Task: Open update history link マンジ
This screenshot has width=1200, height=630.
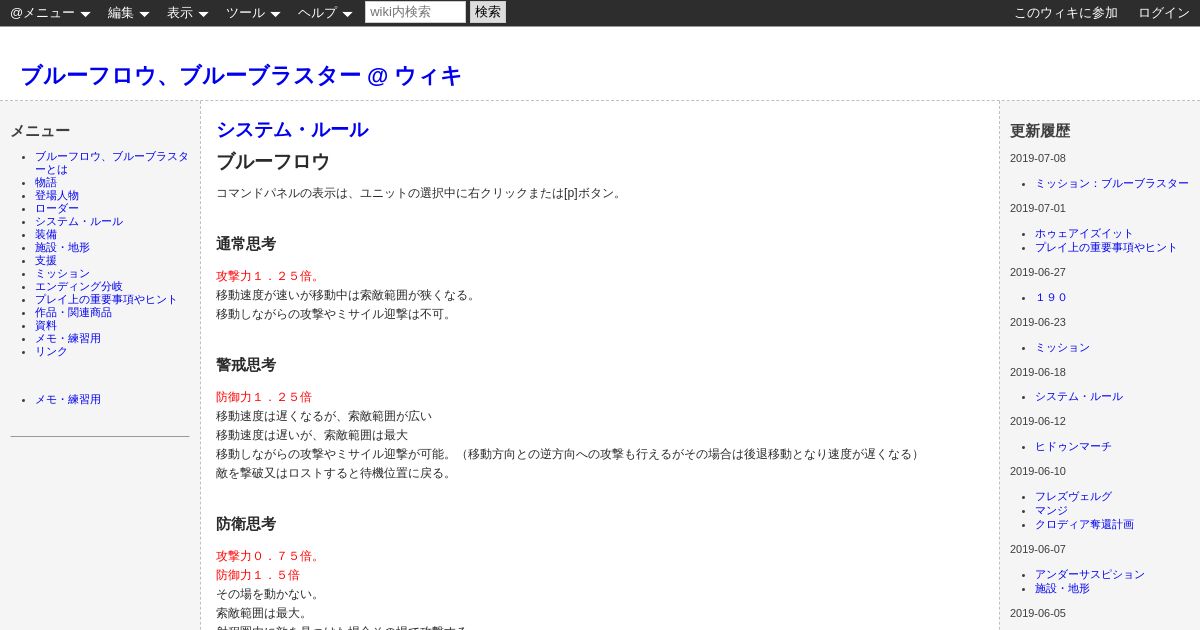Action: pos(1051,511)
